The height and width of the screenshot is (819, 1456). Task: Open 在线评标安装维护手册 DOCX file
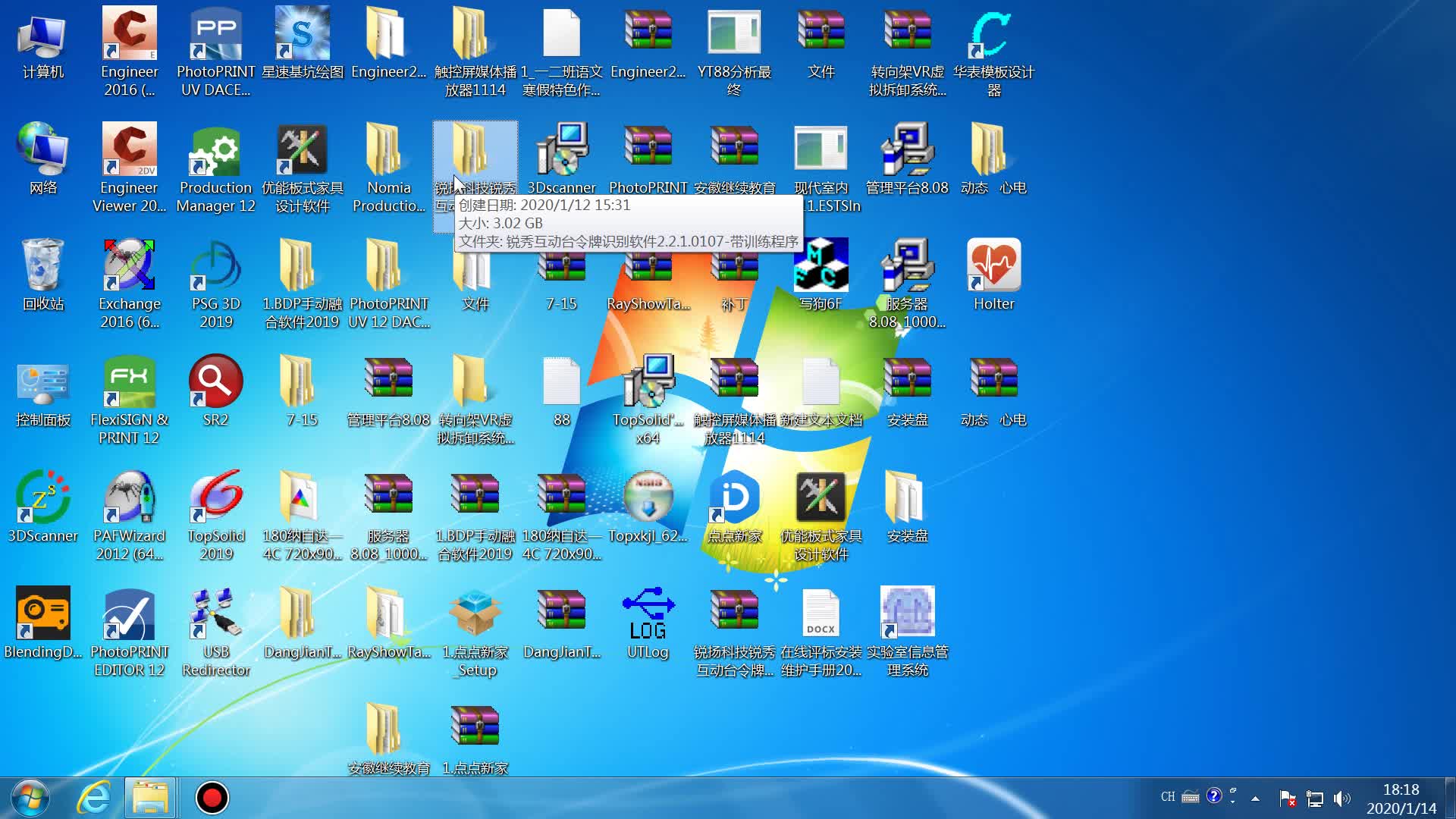pyautogui.click(x=821, y=632)
